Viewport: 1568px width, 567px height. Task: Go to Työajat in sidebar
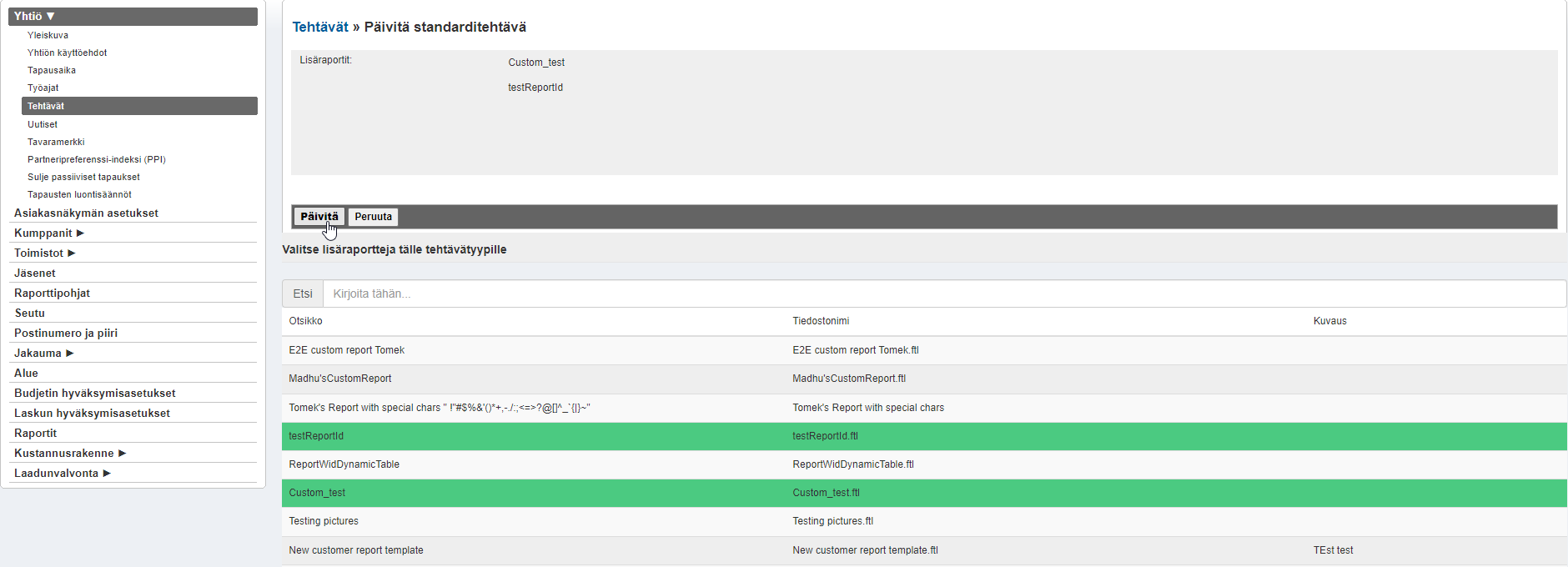pos(43,88)
